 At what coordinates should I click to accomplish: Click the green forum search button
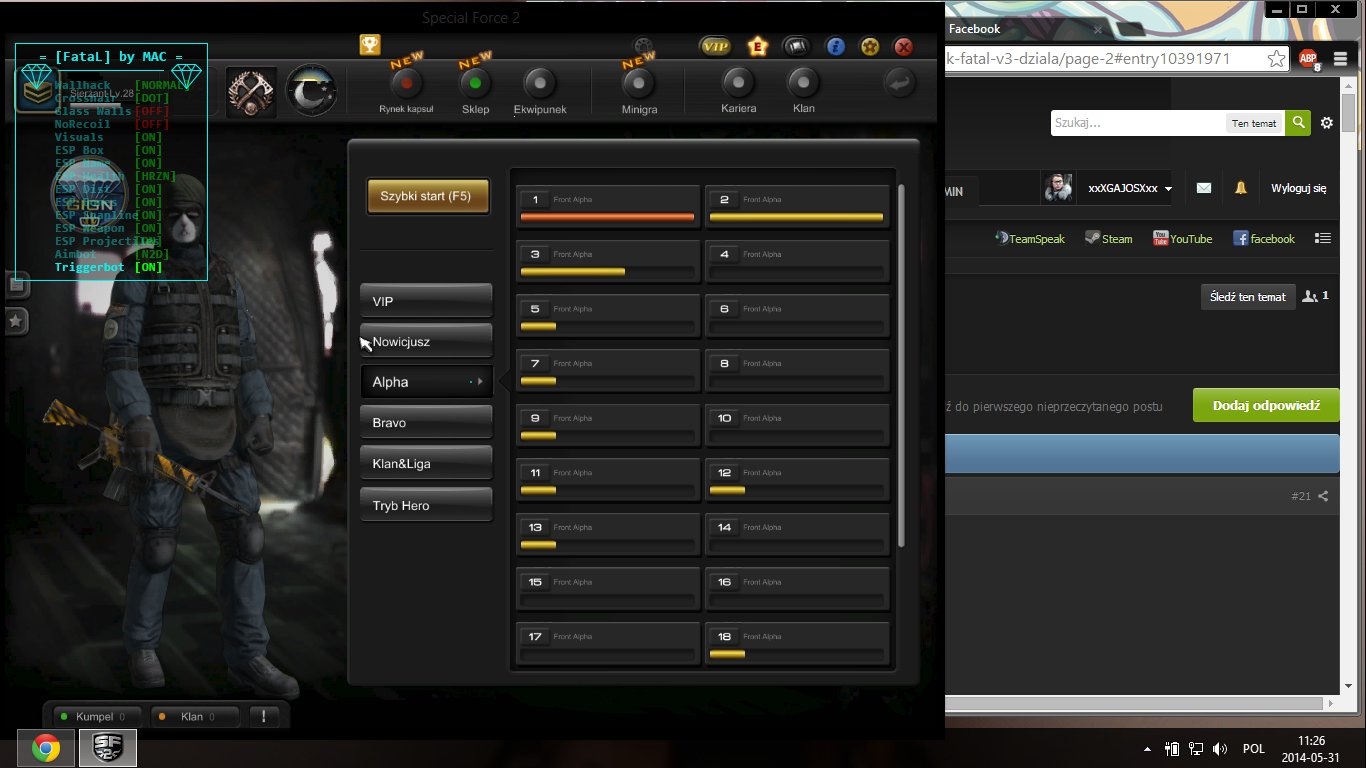[1298, 123]
